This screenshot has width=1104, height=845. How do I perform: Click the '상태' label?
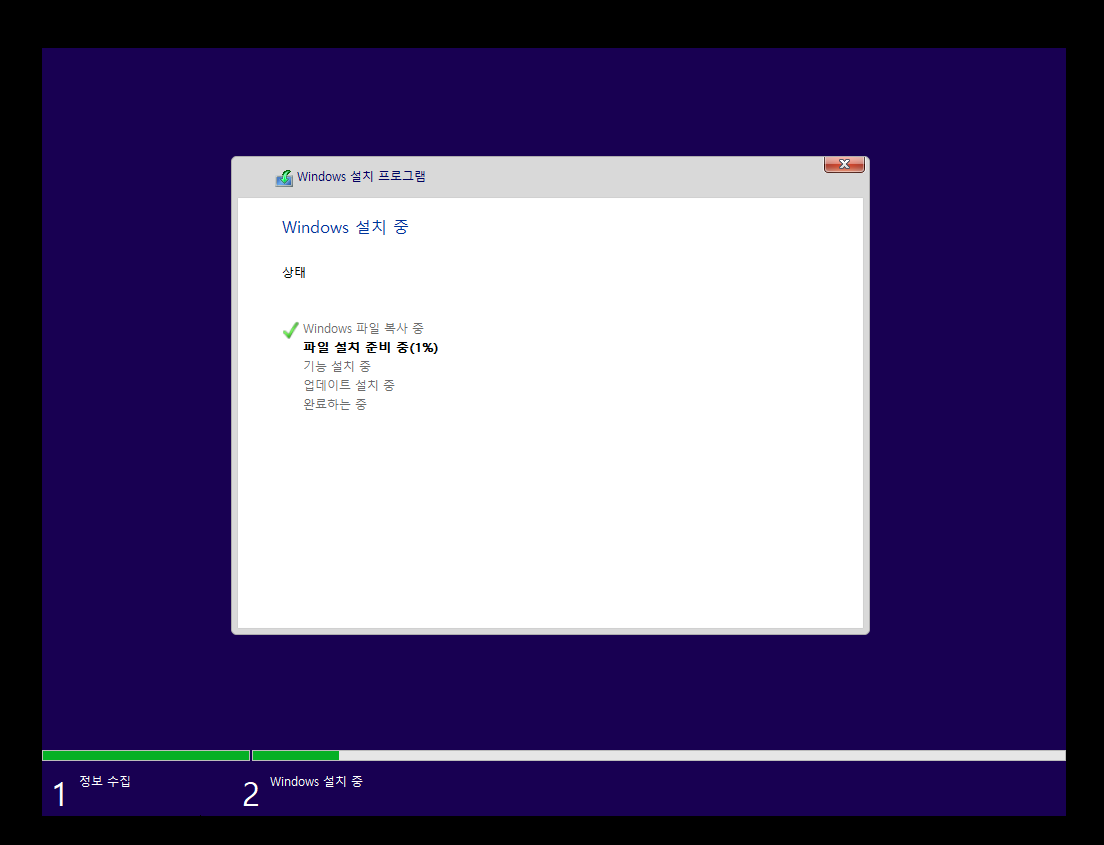tap(294, 273)
